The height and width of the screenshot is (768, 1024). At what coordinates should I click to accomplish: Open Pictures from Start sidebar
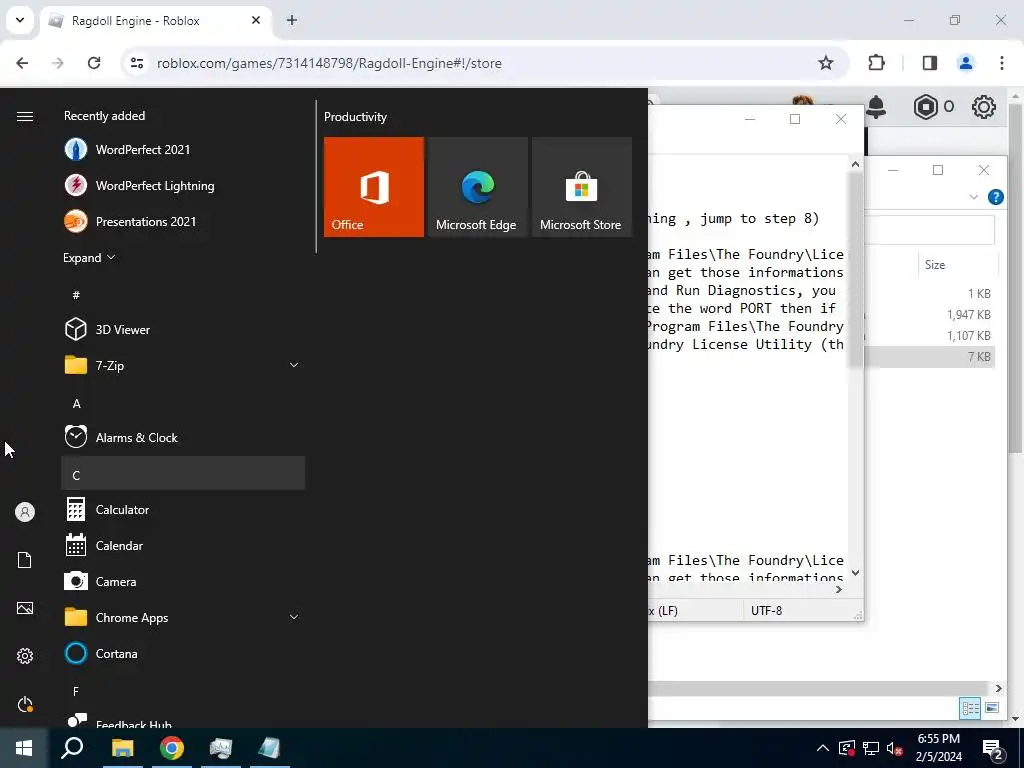[x=25, y=608]
